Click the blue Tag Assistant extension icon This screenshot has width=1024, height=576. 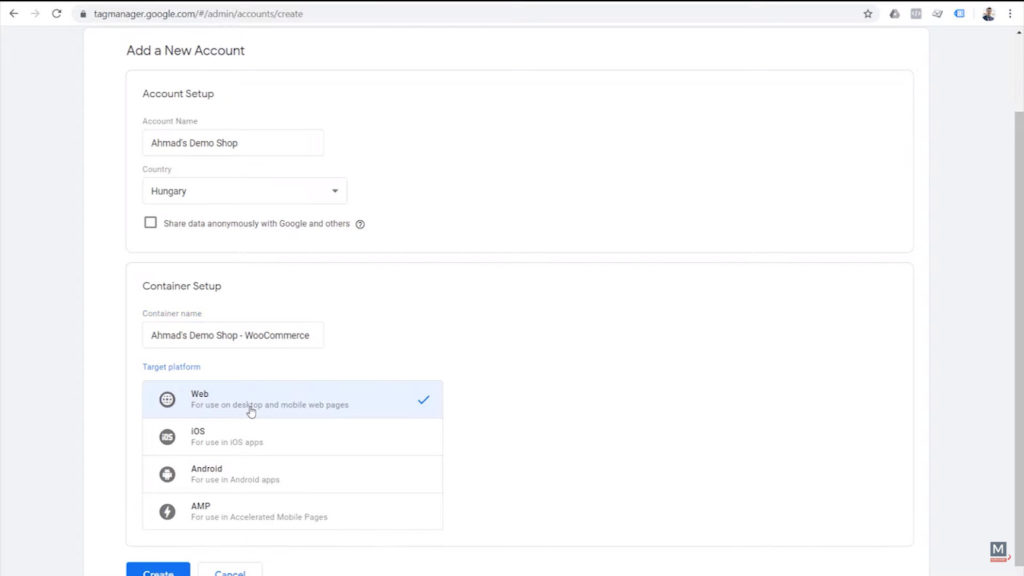pyautogui.click(x=960, y=13)
